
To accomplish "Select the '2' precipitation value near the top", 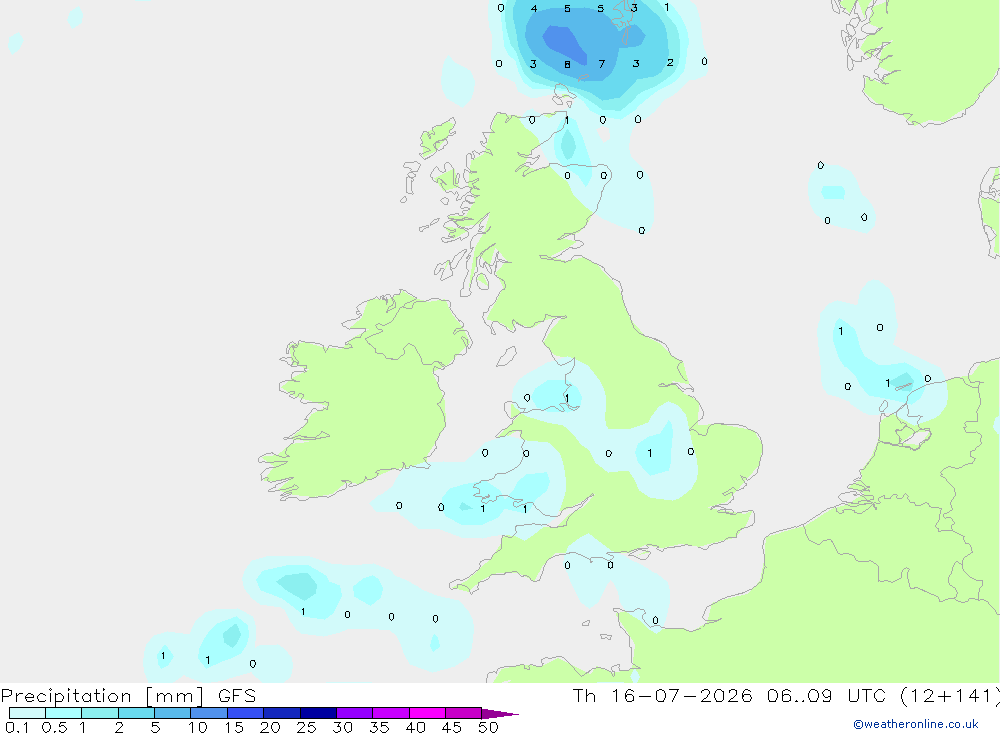I will pos(670,63).
